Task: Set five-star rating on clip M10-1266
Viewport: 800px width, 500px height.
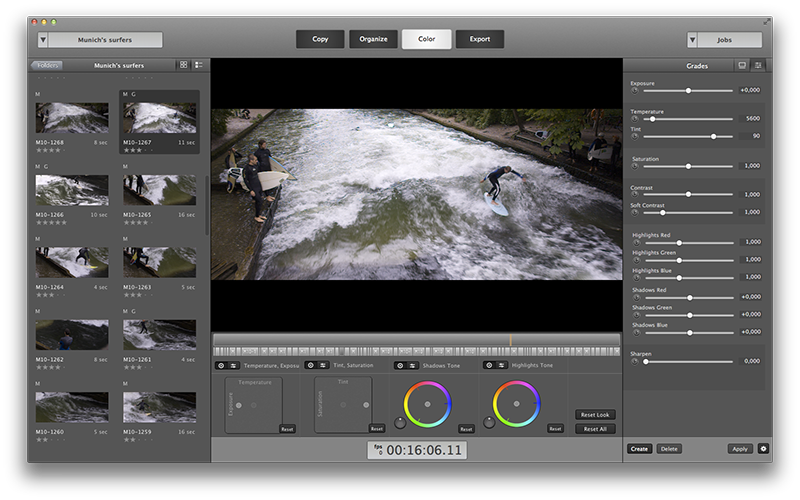Action: tap(63, 223)
